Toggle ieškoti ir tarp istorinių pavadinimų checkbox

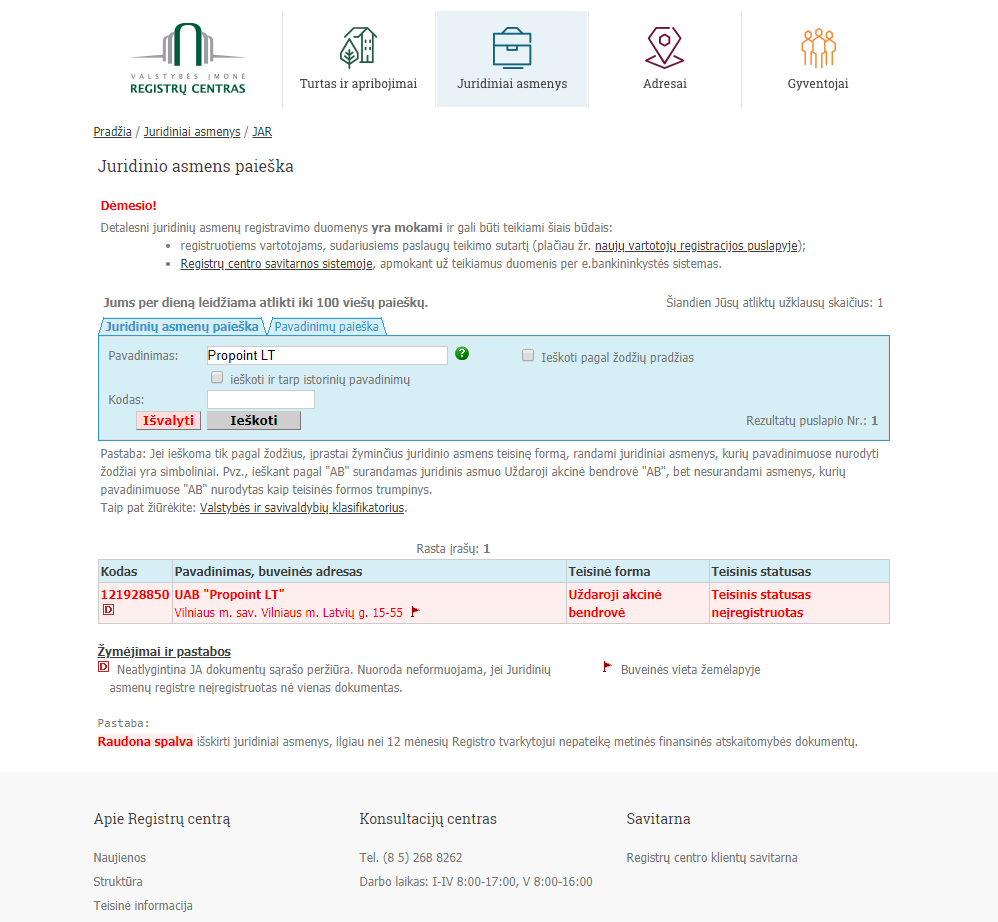(x=217, y=378)
